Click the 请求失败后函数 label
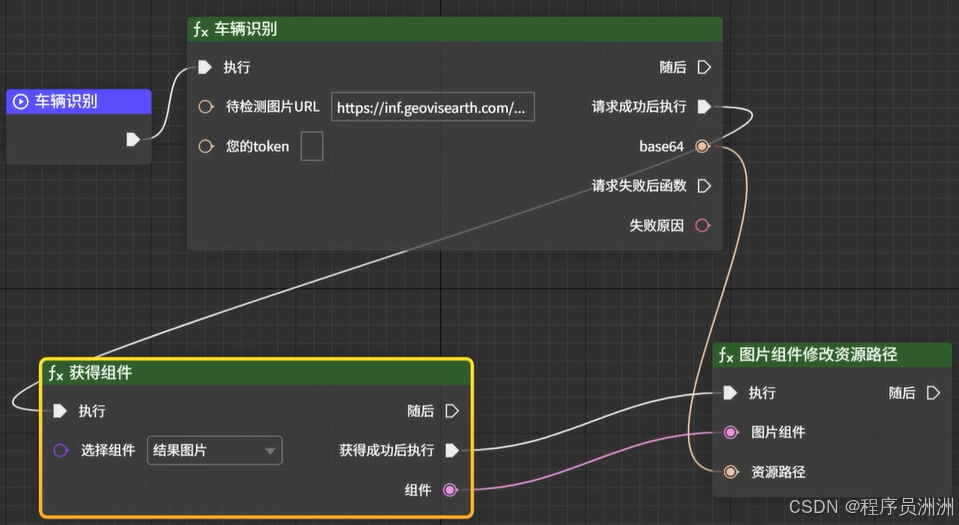The image size is (959, 525). (639, 185)
